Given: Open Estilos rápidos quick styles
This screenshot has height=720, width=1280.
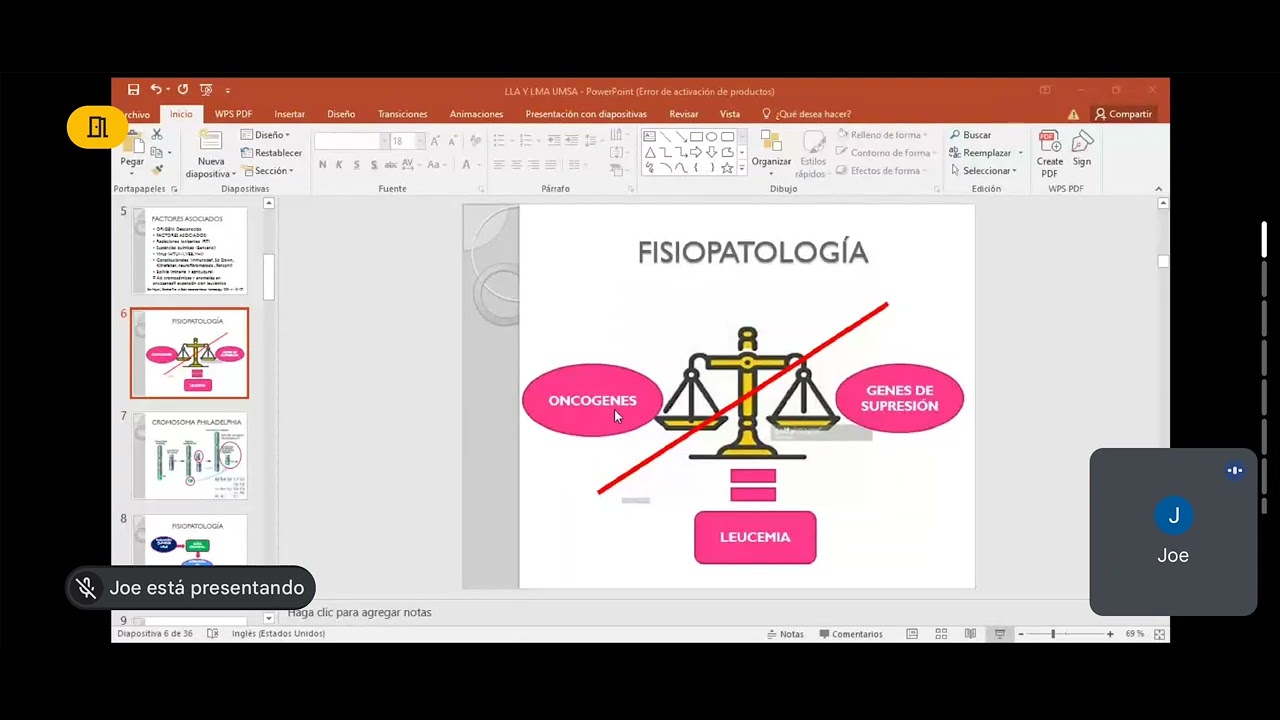Looking at the screenshot, I should click(813, 154).
